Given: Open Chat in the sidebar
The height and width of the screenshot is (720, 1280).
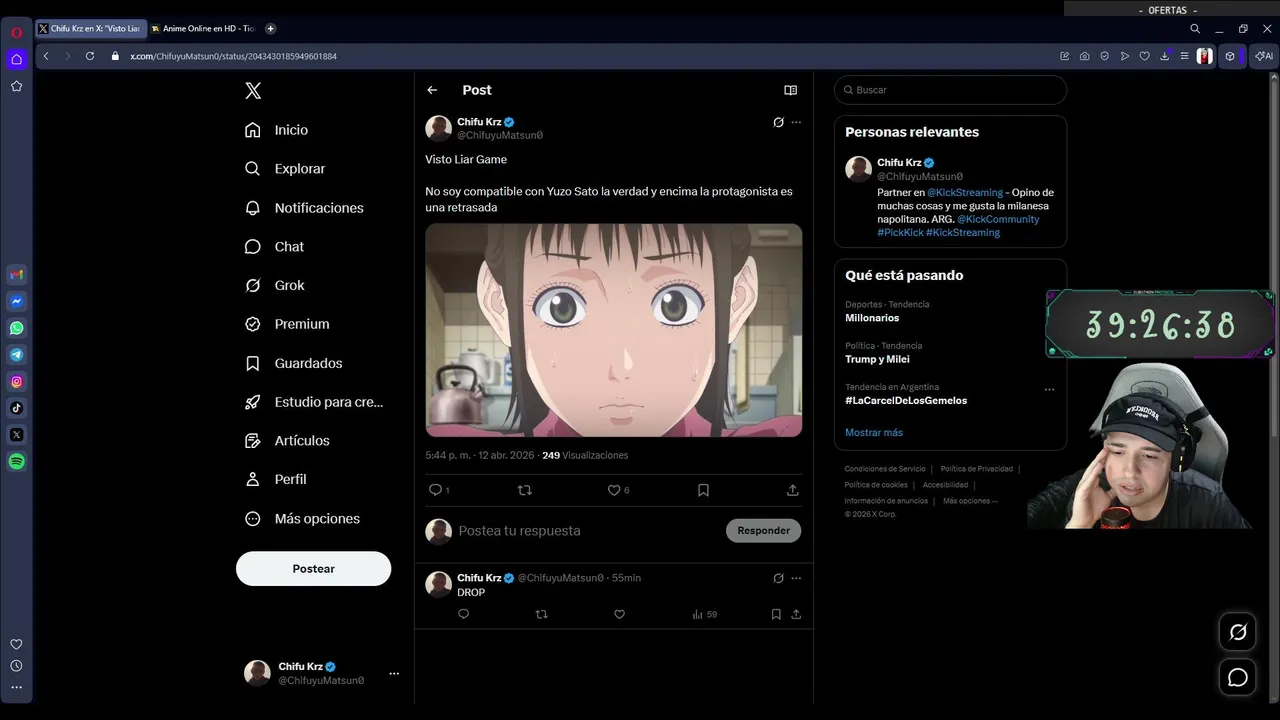Looking at the screenshot, I should [x=275, y=247].
